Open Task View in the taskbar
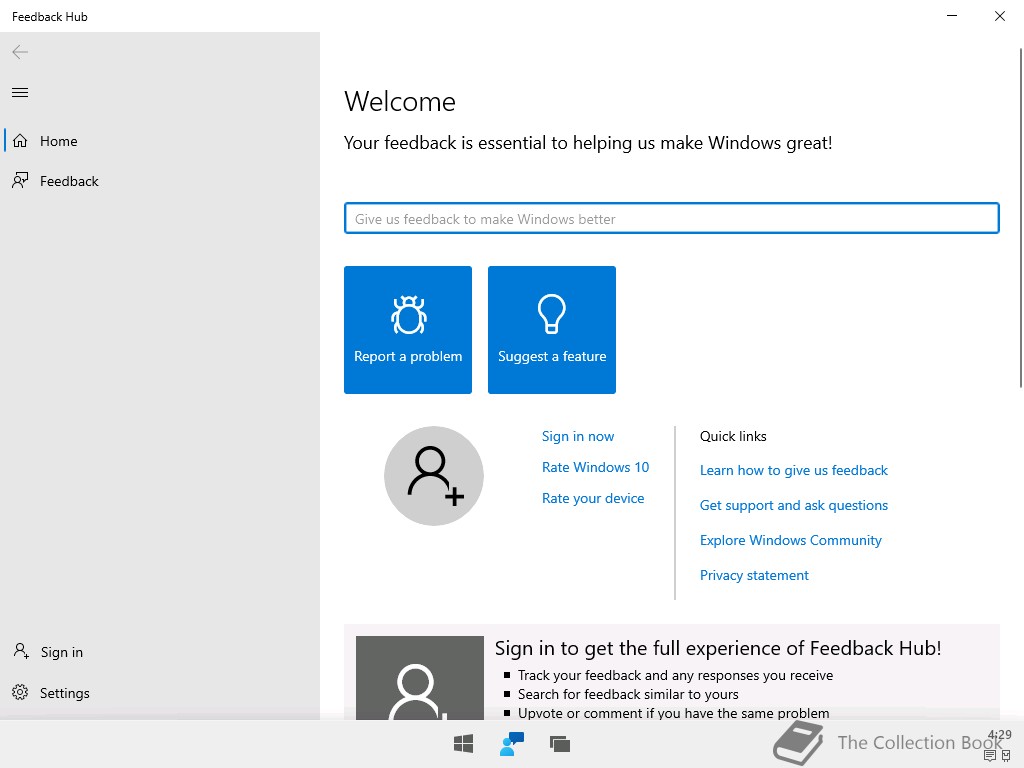The image size is (1024, 768). (560, 744)
